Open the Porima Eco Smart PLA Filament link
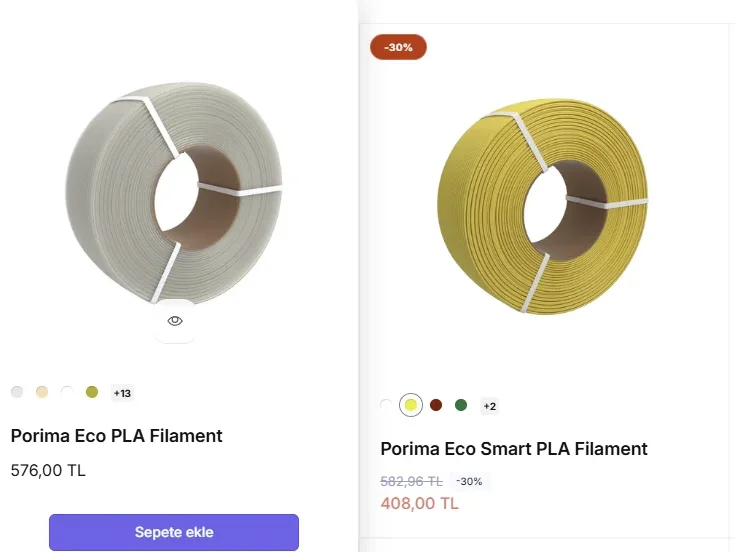735x552 pixels. pyautogui.click(x=514, y=449)
